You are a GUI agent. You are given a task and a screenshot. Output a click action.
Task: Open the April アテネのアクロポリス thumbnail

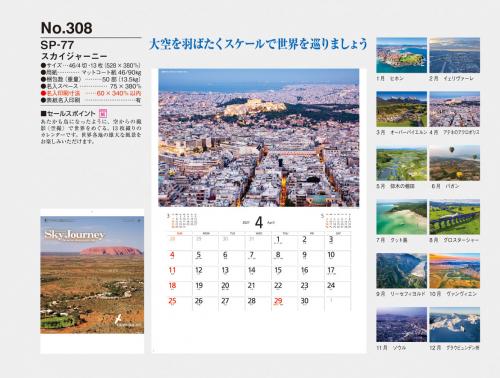point(455,109)
